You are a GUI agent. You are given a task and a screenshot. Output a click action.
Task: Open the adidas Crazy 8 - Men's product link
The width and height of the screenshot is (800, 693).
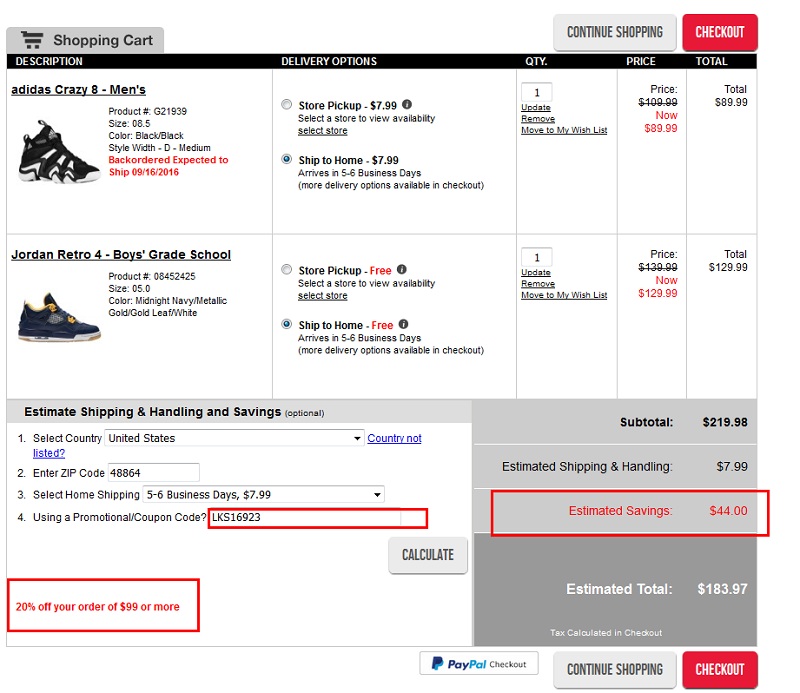[x=79, y=90]
